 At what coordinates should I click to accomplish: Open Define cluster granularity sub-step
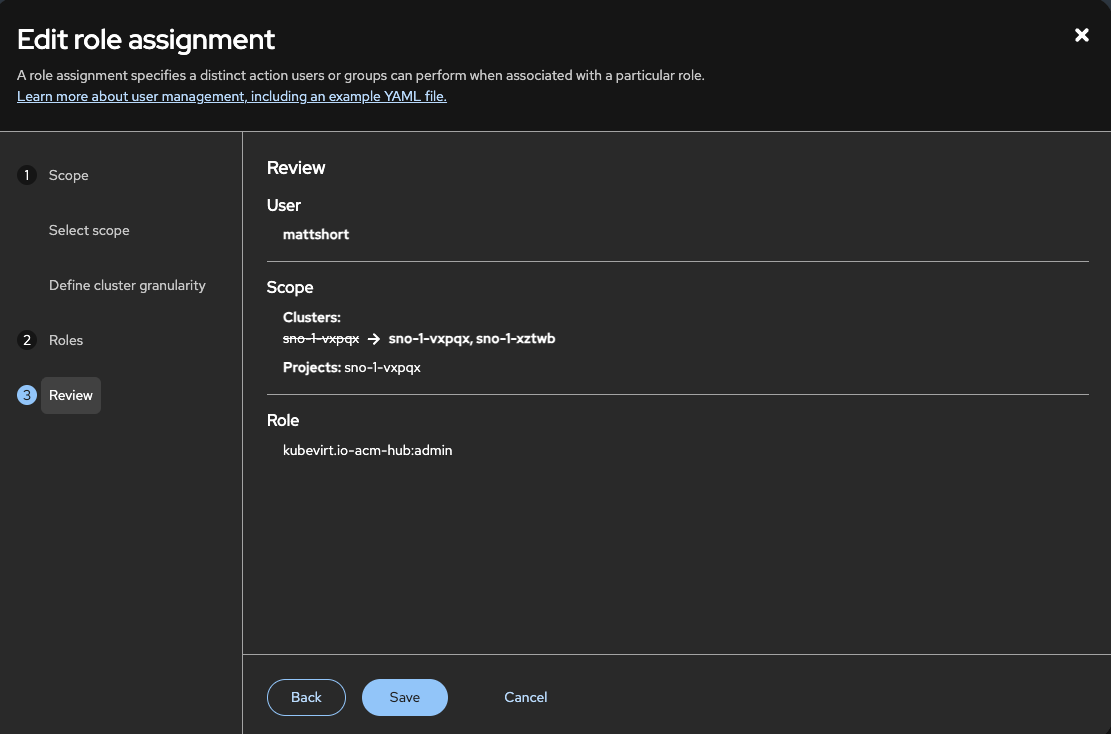(x=127, y=286)
